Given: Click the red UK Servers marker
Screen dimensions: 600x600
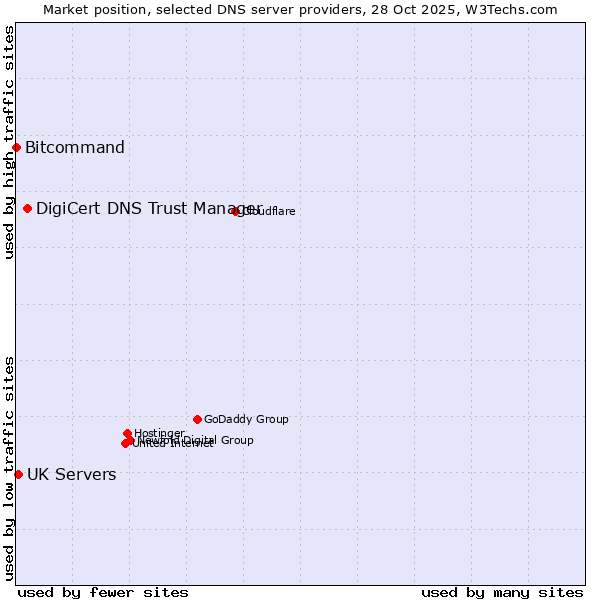Looking at the screenshot, I should (x=18, y=474).
